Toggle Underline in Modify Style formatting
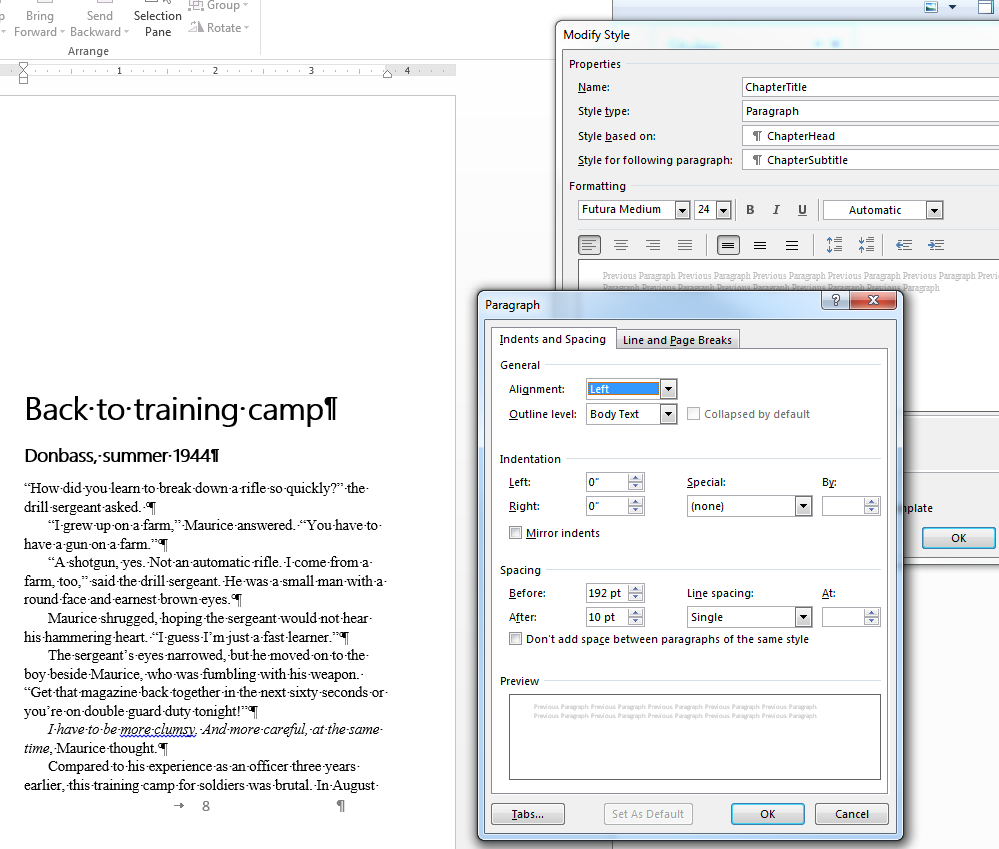 point(802,210)
